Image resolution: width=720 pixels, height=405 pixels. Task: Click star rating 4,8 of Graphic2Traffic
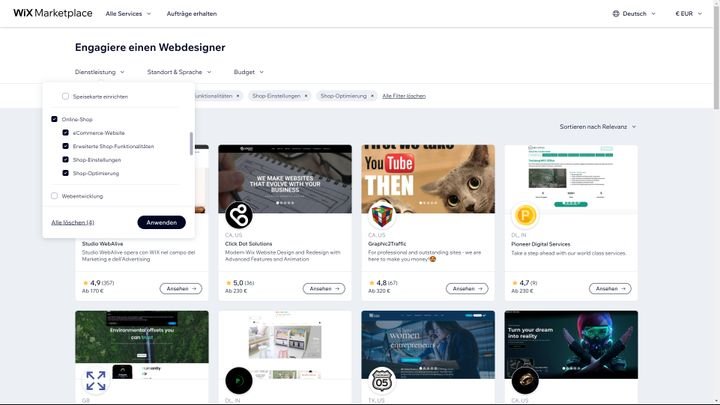coord(382,283)
